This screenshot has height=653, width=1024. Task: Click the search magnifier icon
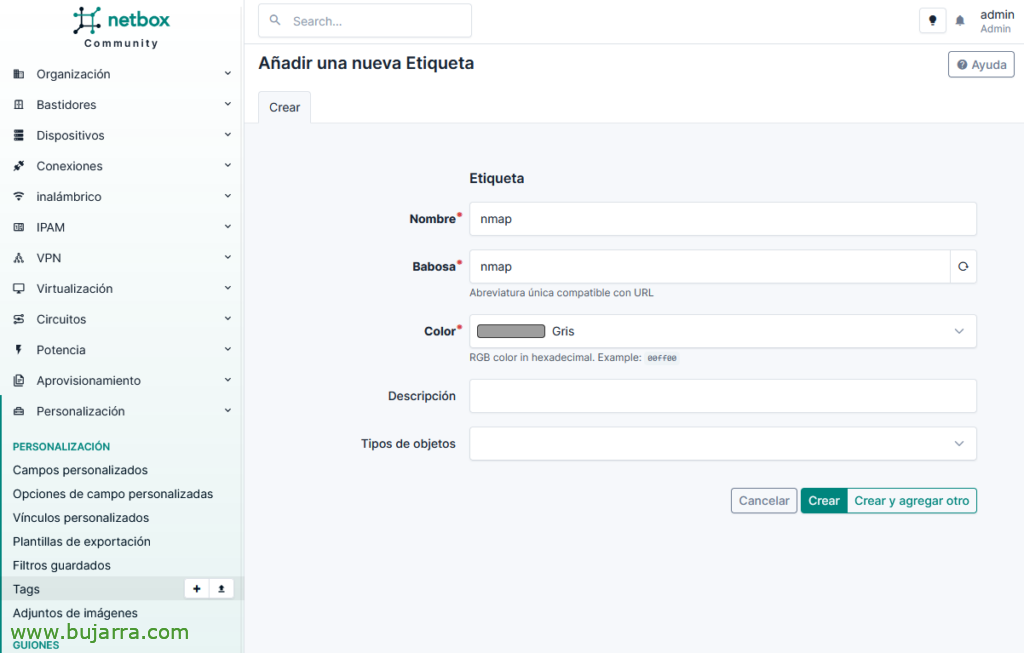pos(277,20)
